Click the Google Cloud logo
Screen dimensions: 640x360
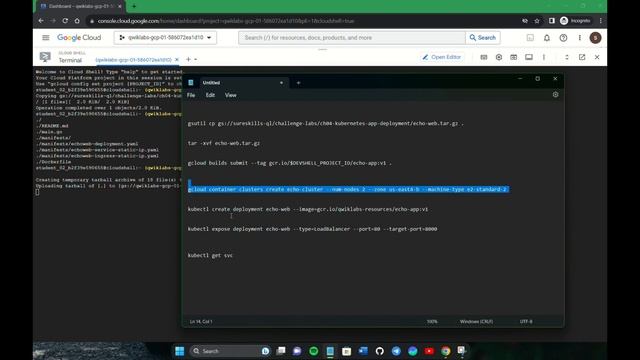[79, 38]
